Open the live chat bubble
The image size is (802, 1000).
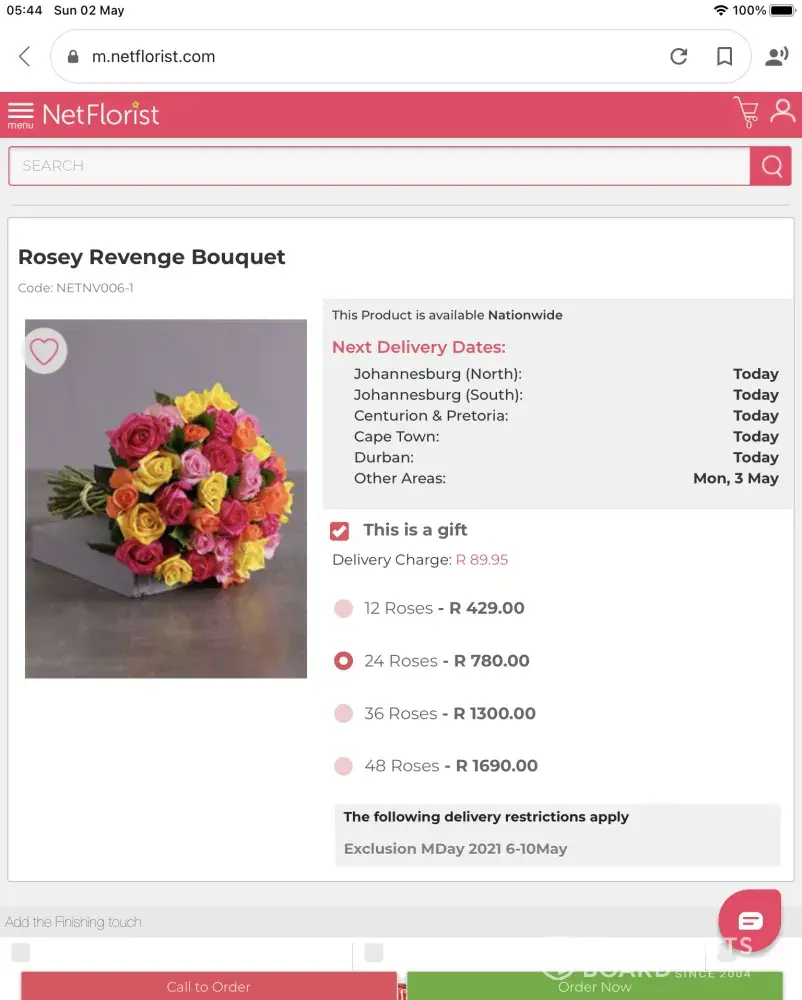(x=750, y=920)
